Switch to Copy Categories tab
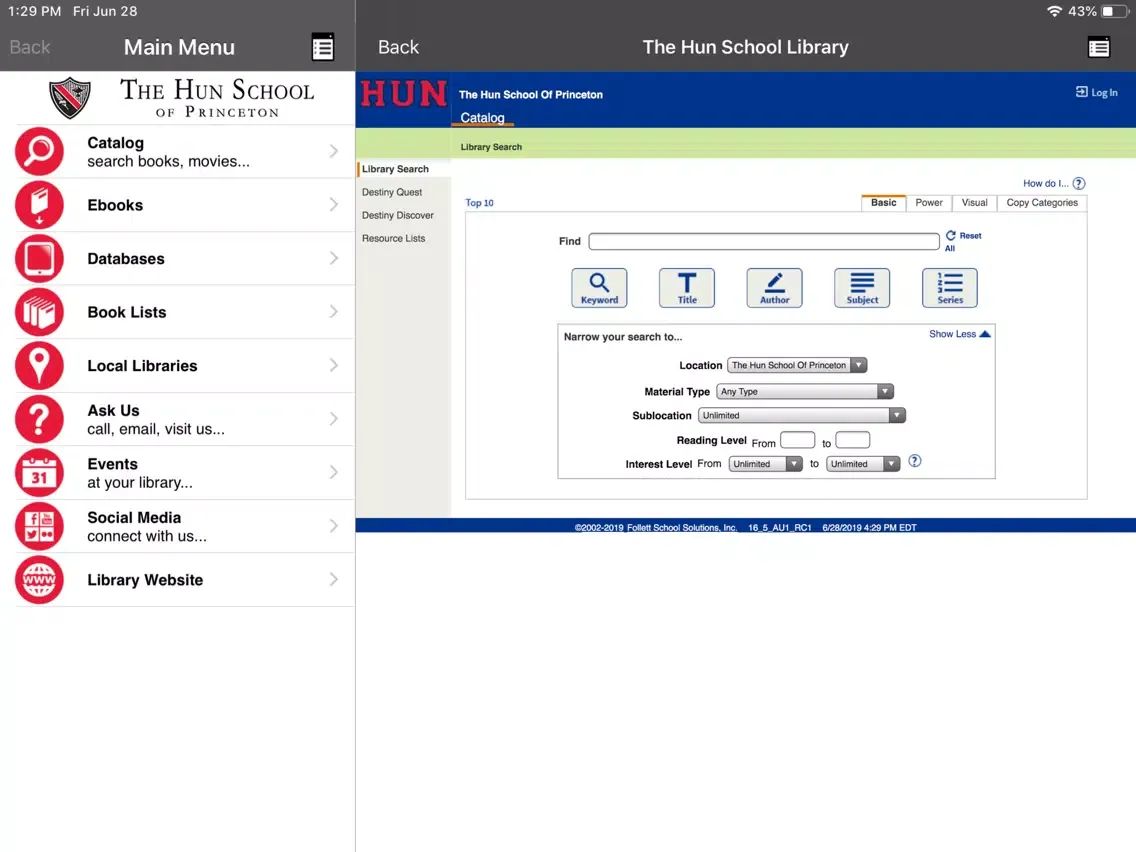Viewport: 1136px width, 852px height. click(1042, 203)
